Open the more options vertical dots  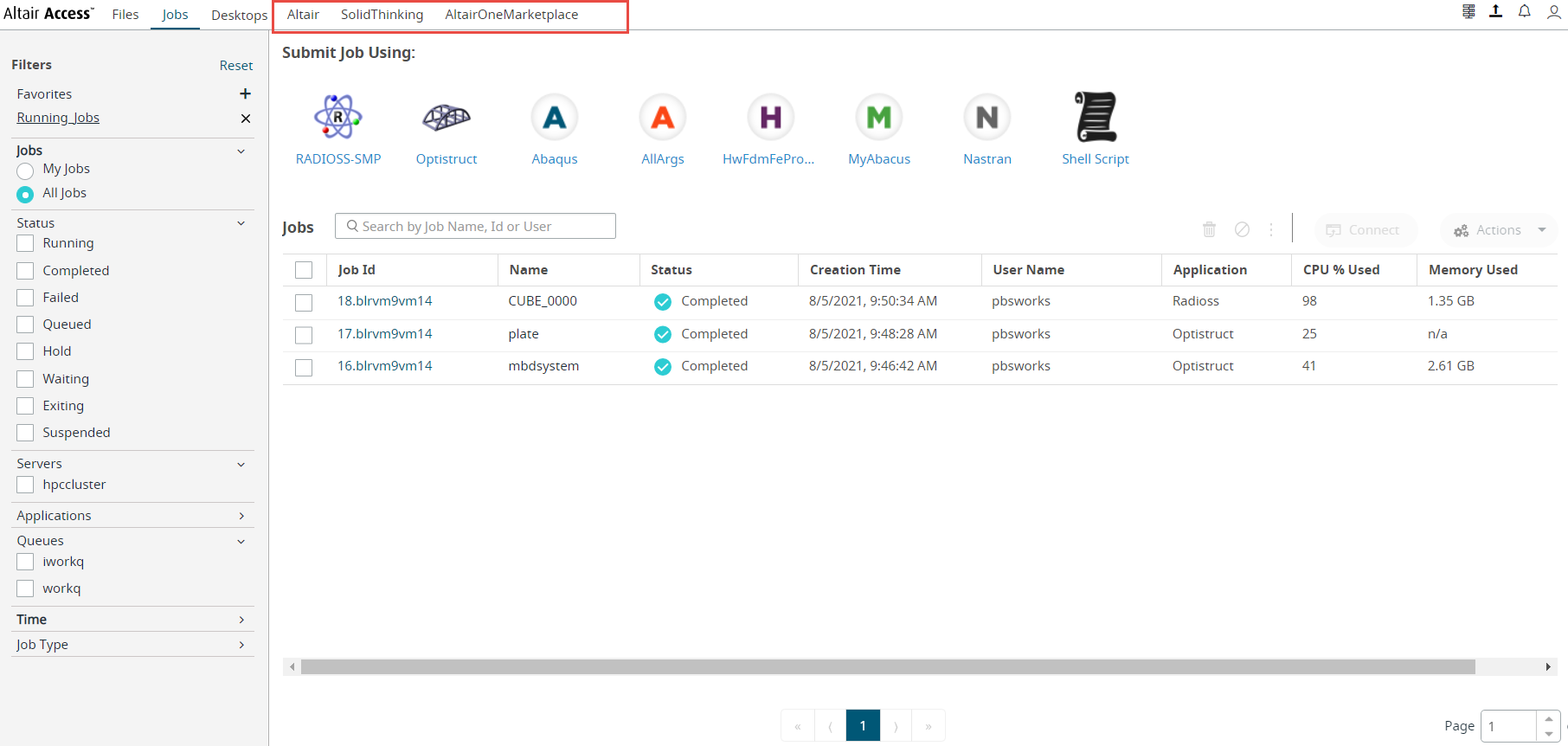1271,229
